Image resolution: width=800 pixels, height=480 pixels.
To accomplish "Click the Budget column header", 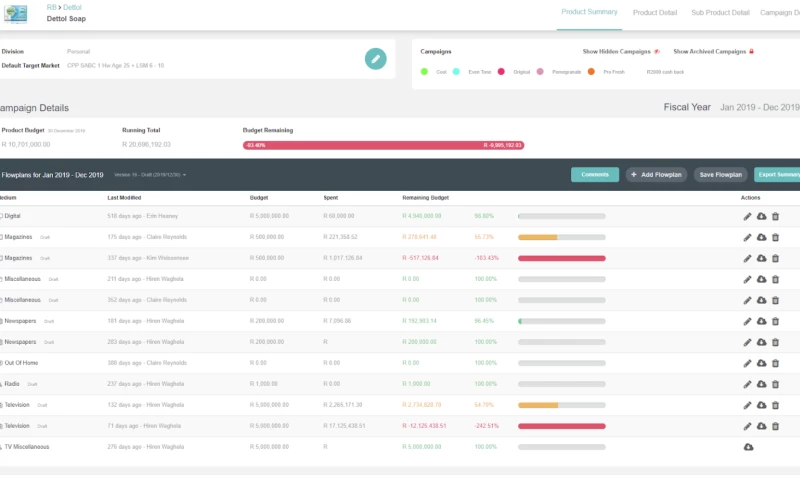I will (x=259, y=198).
